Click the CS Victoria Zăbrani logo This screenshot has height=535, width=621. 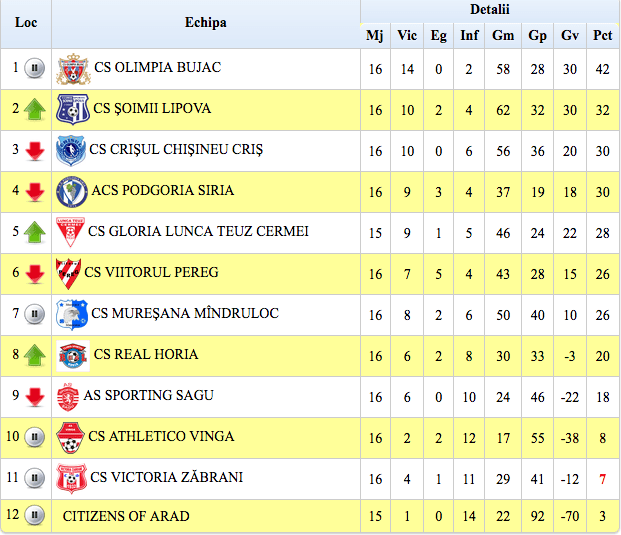click(70, 478)
